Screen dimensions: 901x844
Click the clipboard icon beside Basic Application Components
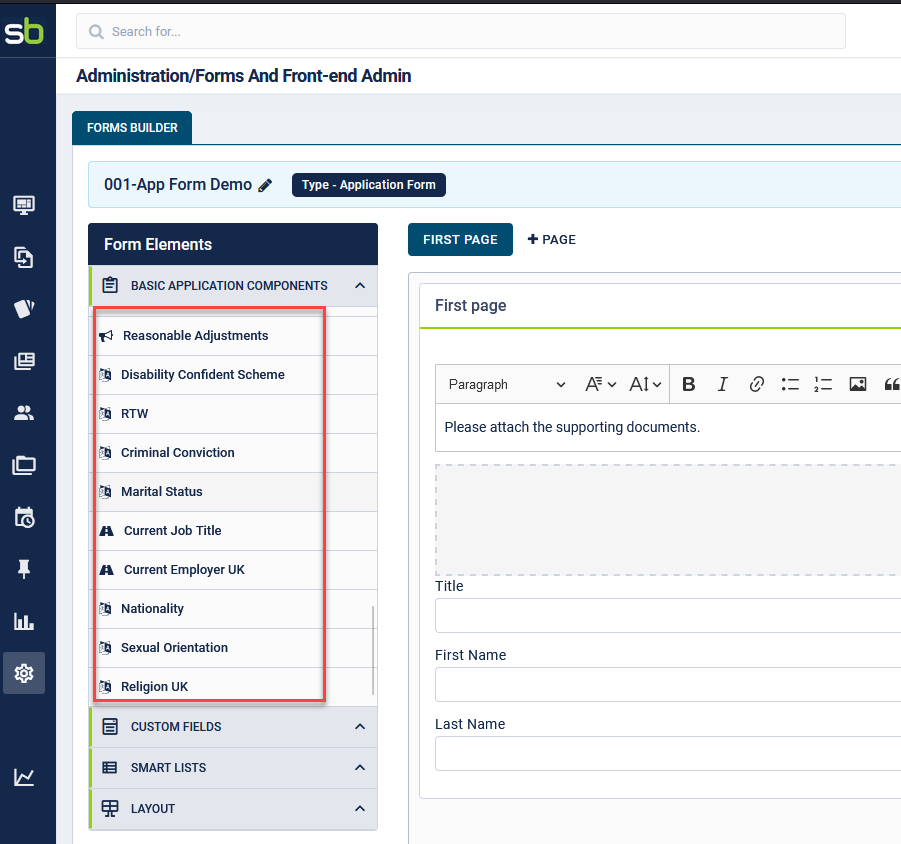(x=110, y=285)
